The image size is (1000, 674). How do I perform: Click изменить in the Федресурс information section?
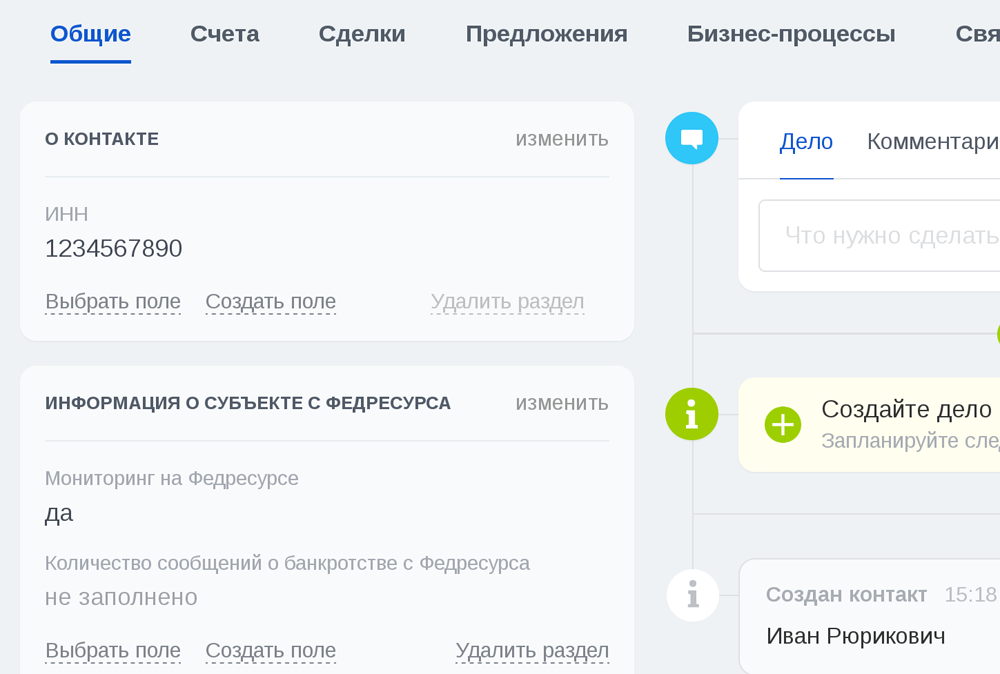tap(561, 403)
